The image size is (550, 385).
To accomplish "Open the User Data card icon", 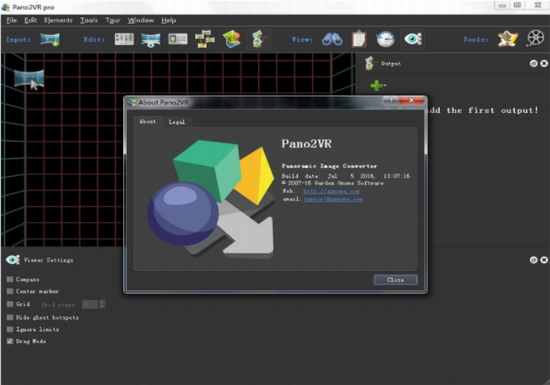I will (178, 39).
